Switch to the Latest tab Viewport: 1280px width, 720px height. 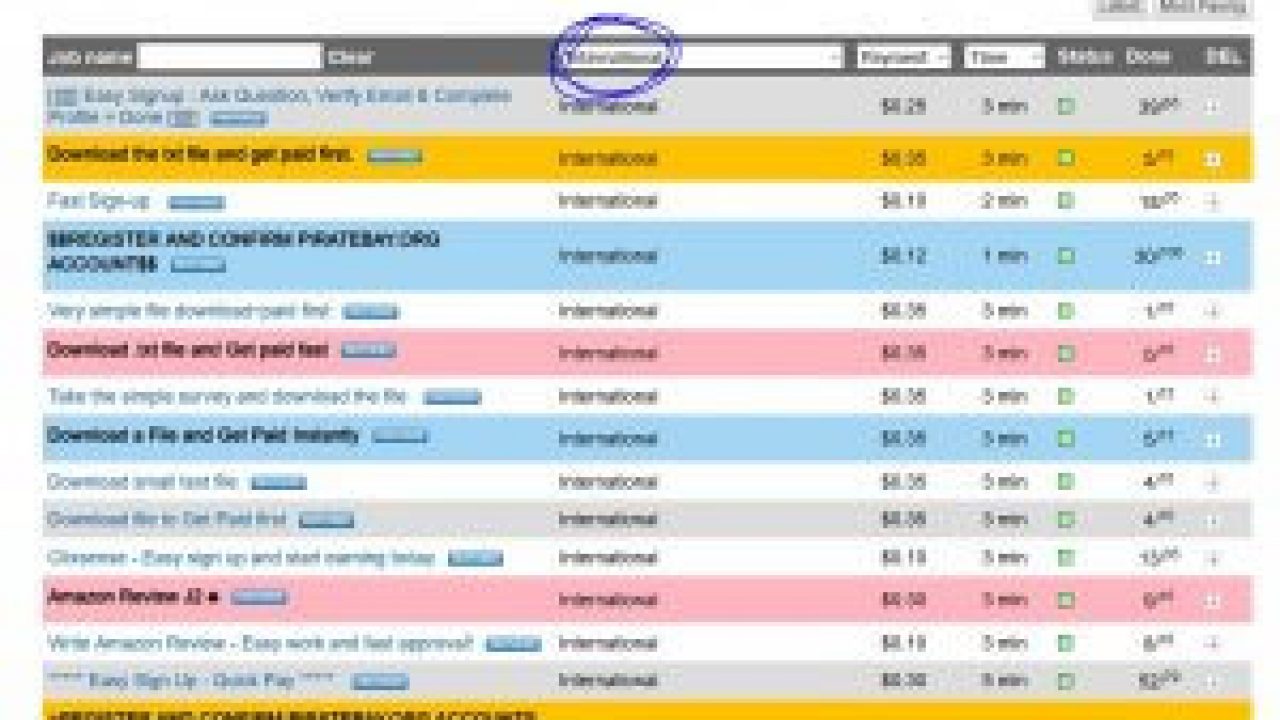click(x=1119, y=7)
